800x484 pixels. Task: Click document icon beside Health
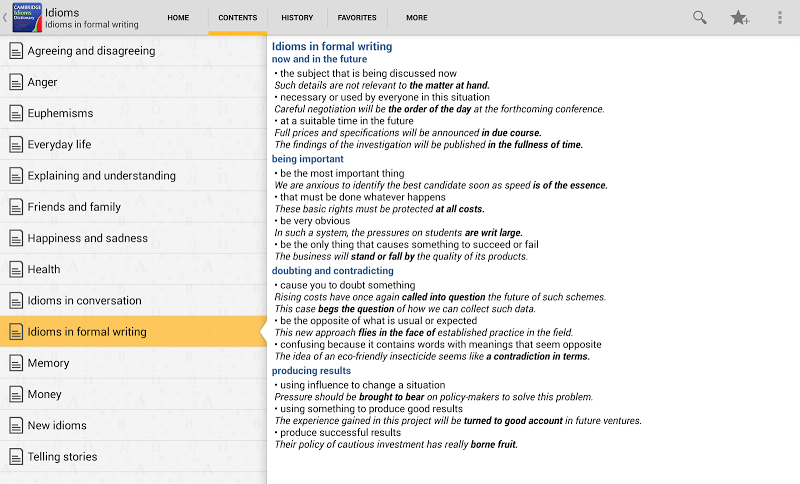pyautogui.click(x=16, y=269)
